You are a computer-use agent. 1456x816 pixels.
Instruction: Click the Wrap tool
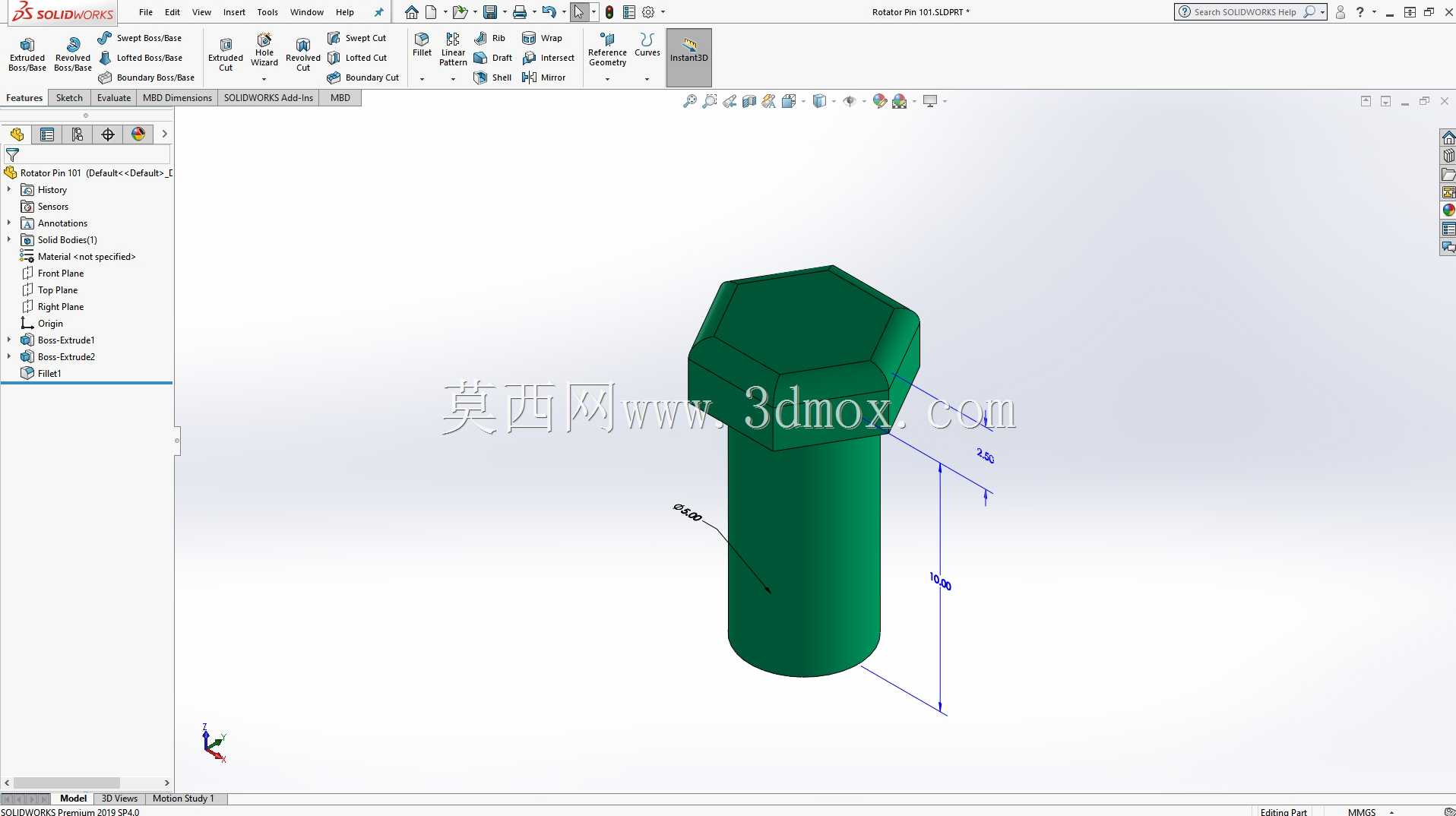(x=542, y=38)
